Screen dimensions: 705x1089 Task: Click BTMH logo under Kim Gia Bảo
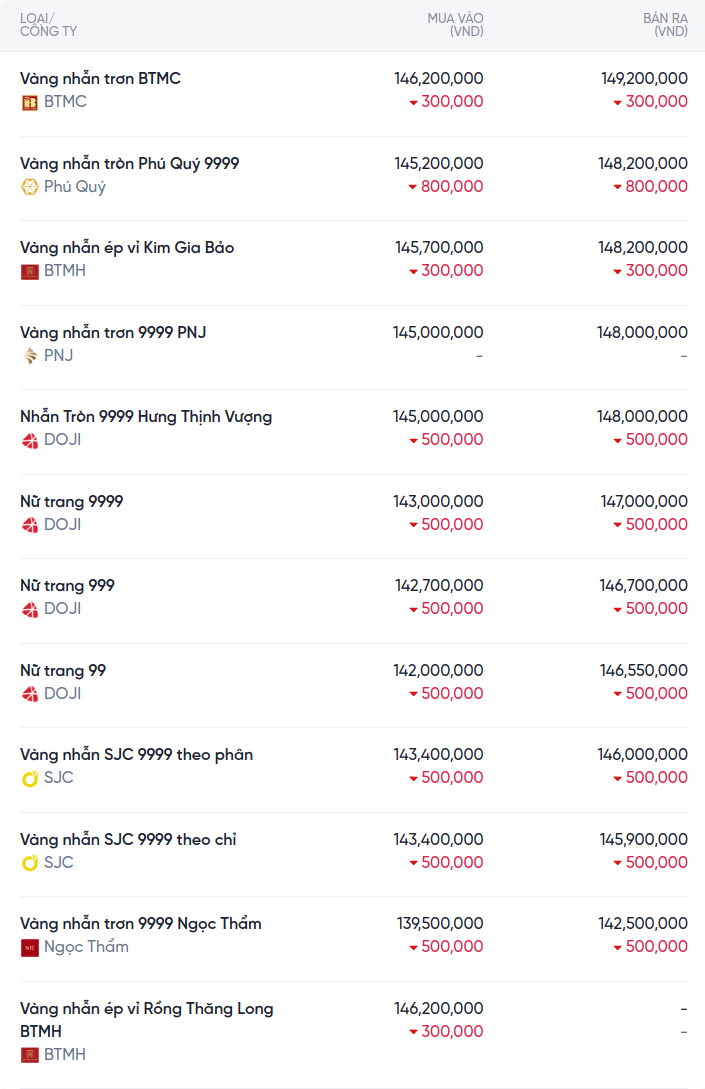pyautogui.click(x=30, y=271)
